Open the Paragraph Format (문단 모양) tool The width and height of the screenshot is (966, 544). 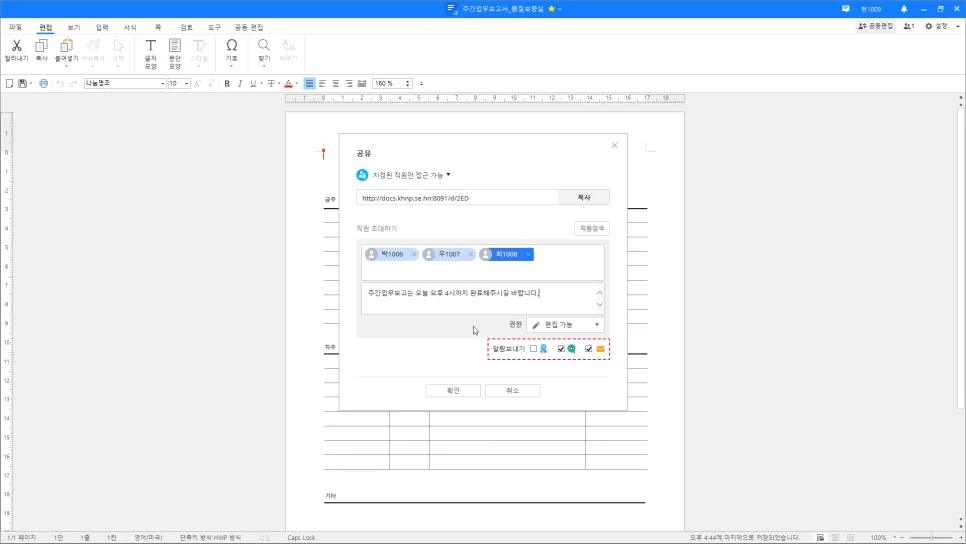pos(175,46)
